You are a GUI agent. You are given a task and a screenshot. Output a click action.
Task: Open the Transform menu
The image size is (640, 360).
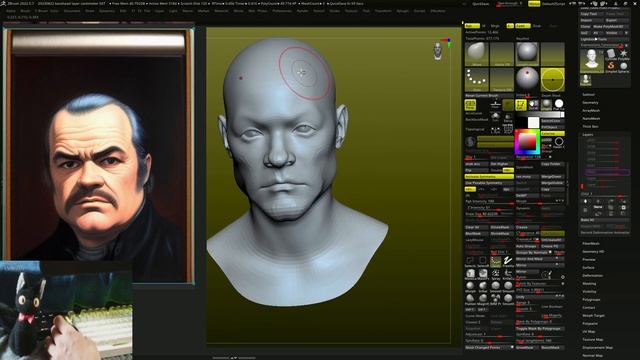point(383,11)
